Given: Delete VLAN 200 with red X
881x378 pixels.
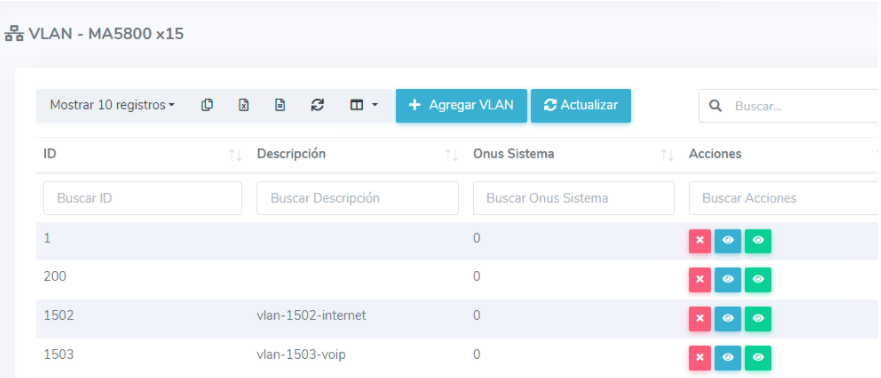Looking at the screenshot, I should pos(700,280).
